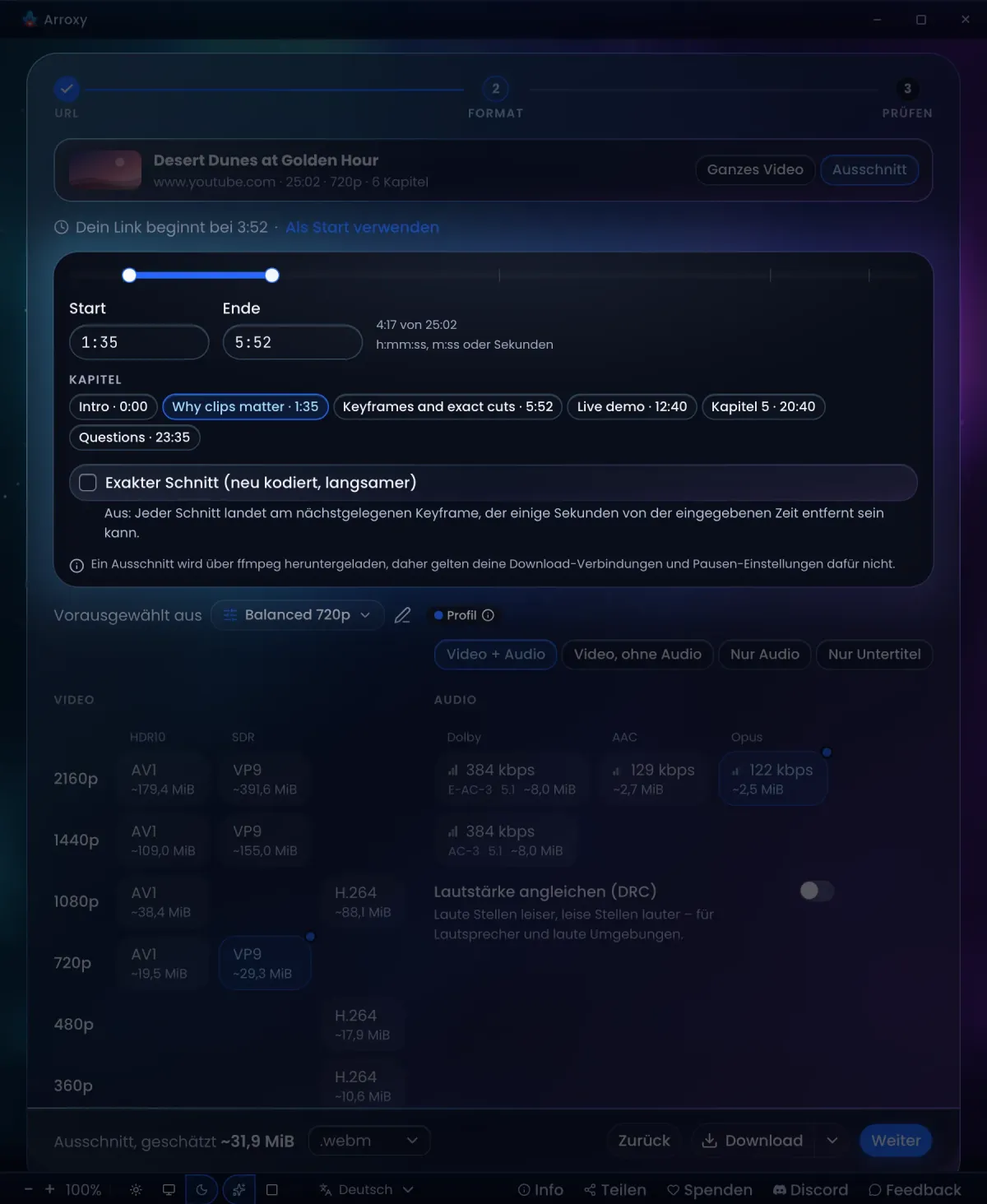Click the zoom out minus icon

tap(29, 1189)
